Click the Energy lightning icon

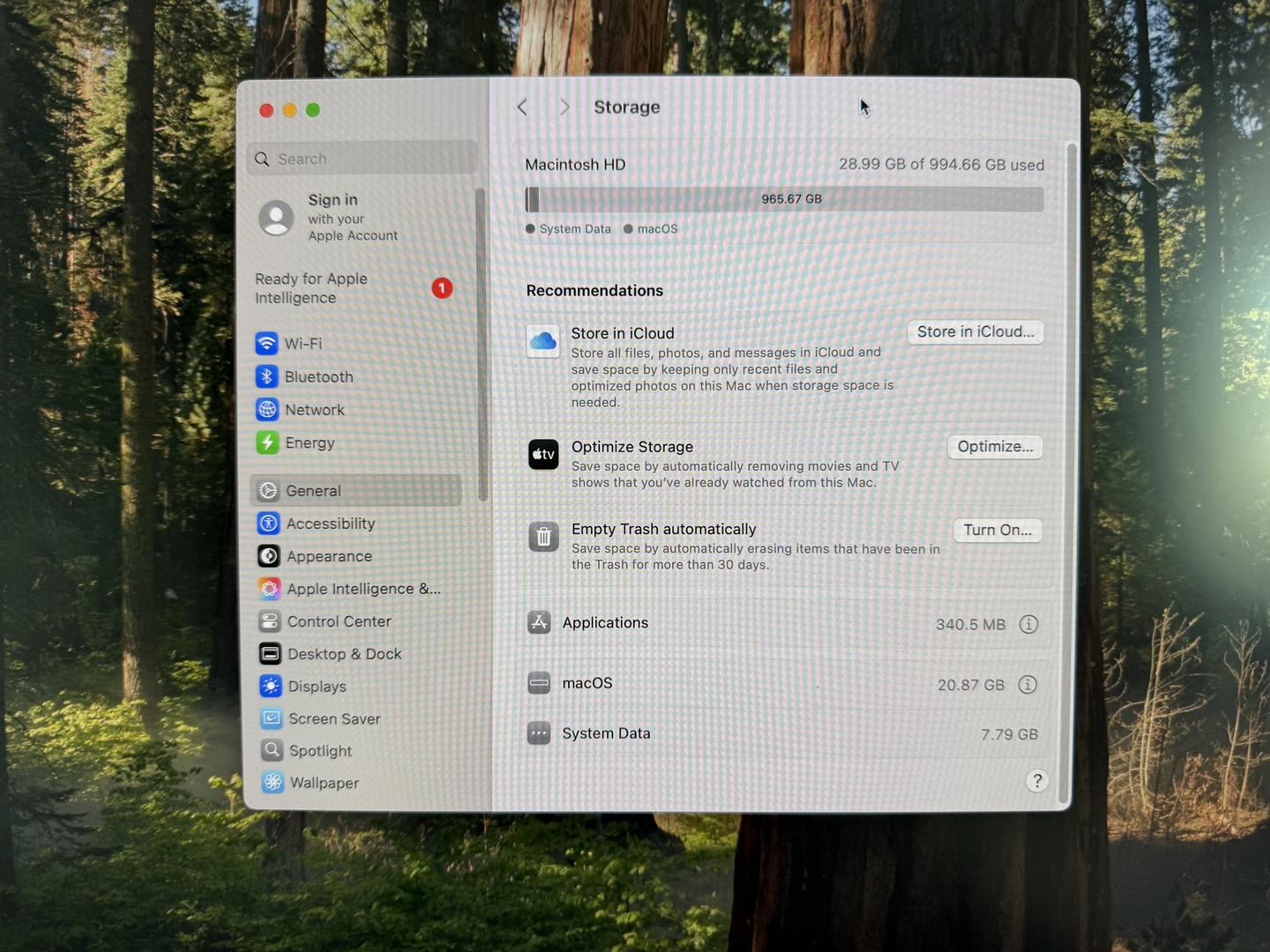click(x=267, y=443)
